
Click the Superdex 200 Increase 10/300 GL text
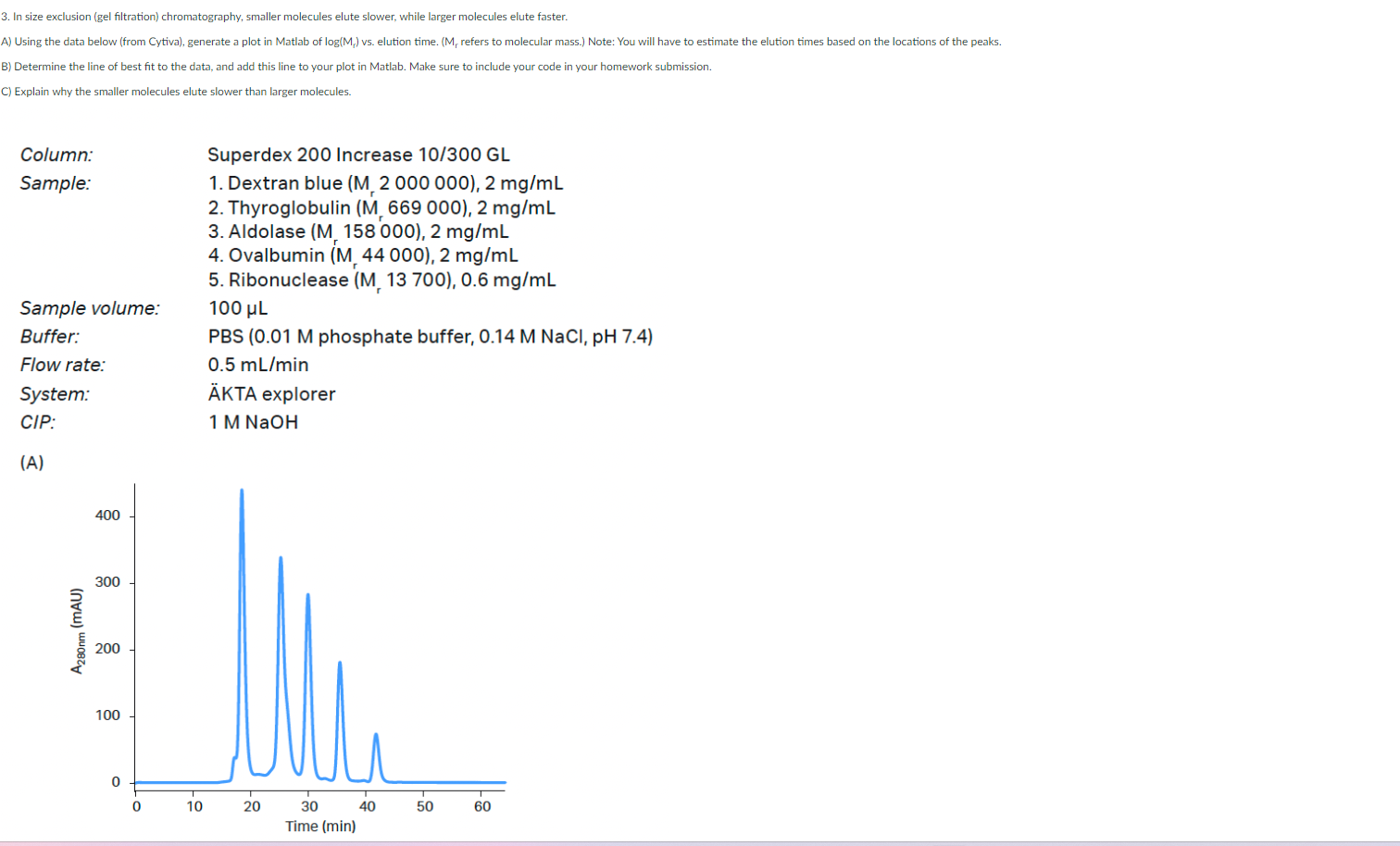(x=359, y=155)
